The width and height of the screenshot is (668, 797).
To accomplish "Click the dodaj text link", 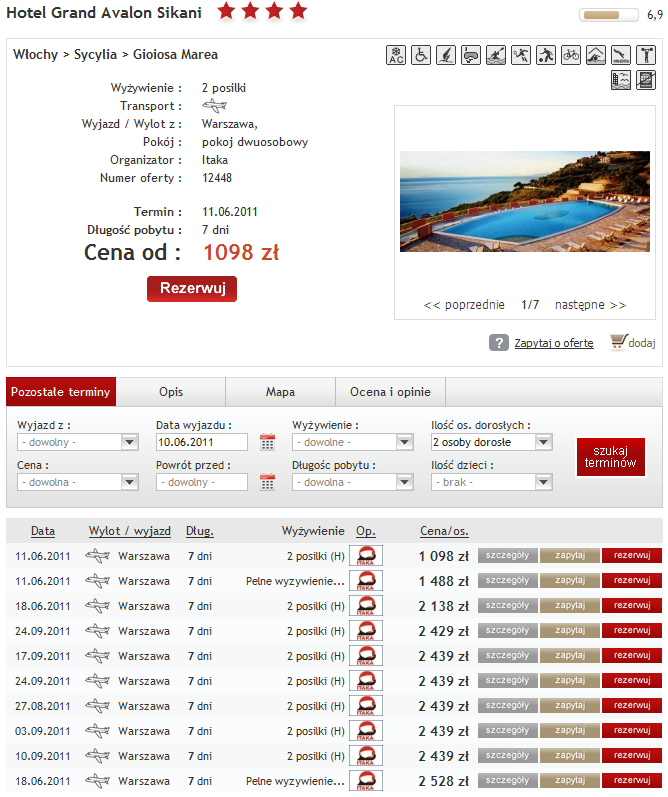I will click(642, 343).
